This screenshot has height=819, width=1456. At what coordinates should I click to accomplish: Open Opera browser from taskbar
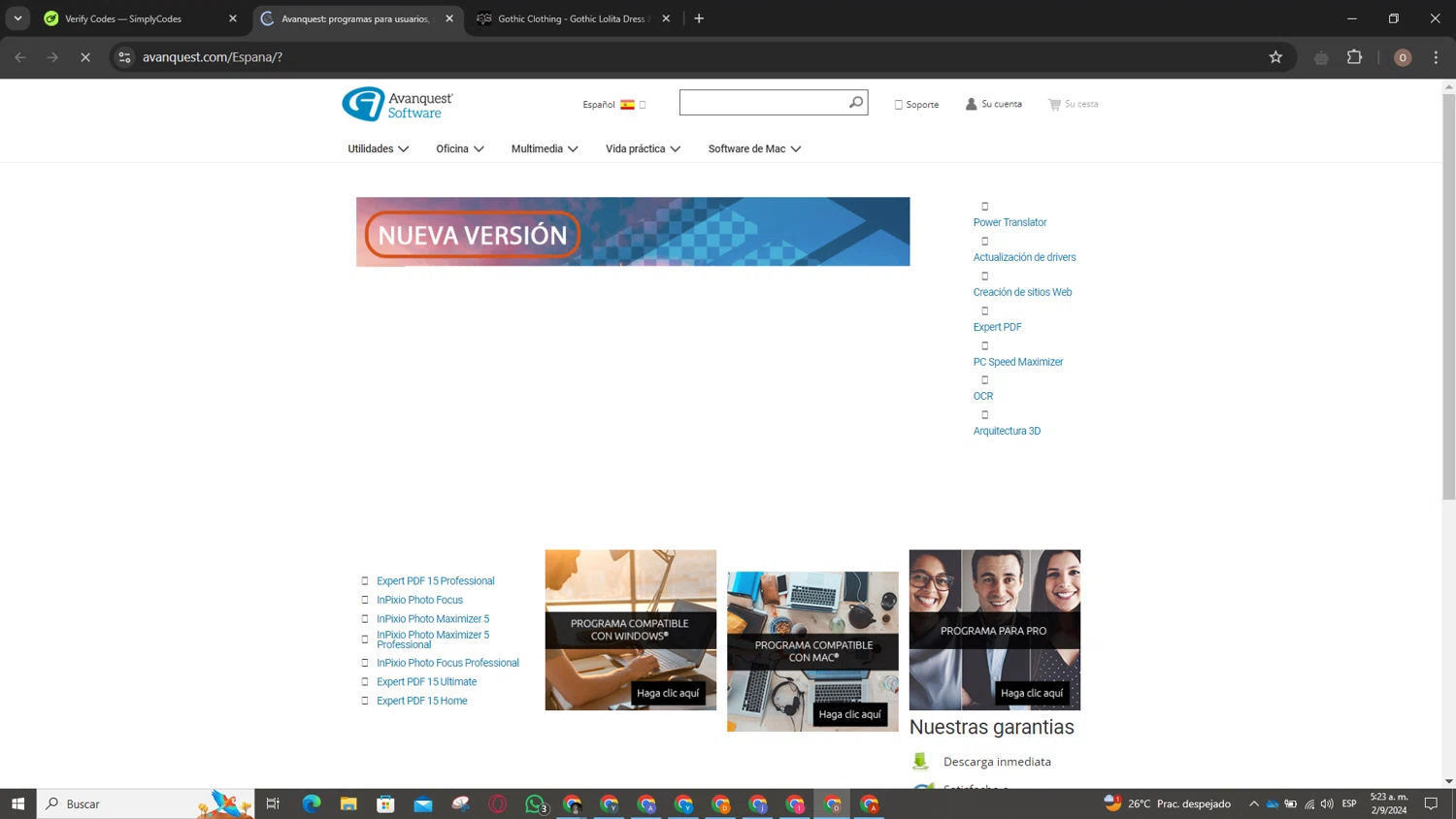coord(498,803)
